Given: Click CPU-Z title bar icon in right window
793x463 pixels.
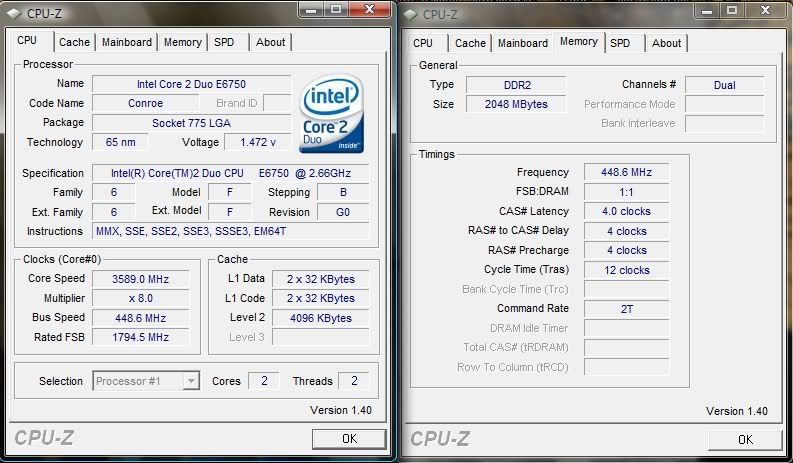Looking at the screenshot, I should pyautogui.click(x=411, y=15).
